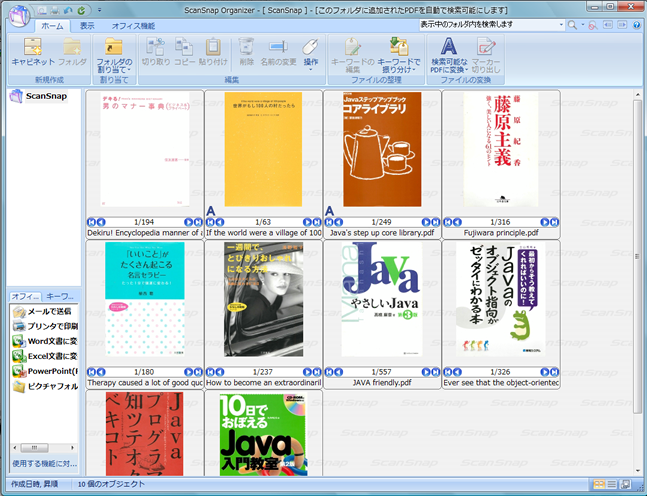Select the JAVA friendly.pdf thumbnail

click(382, 299)
